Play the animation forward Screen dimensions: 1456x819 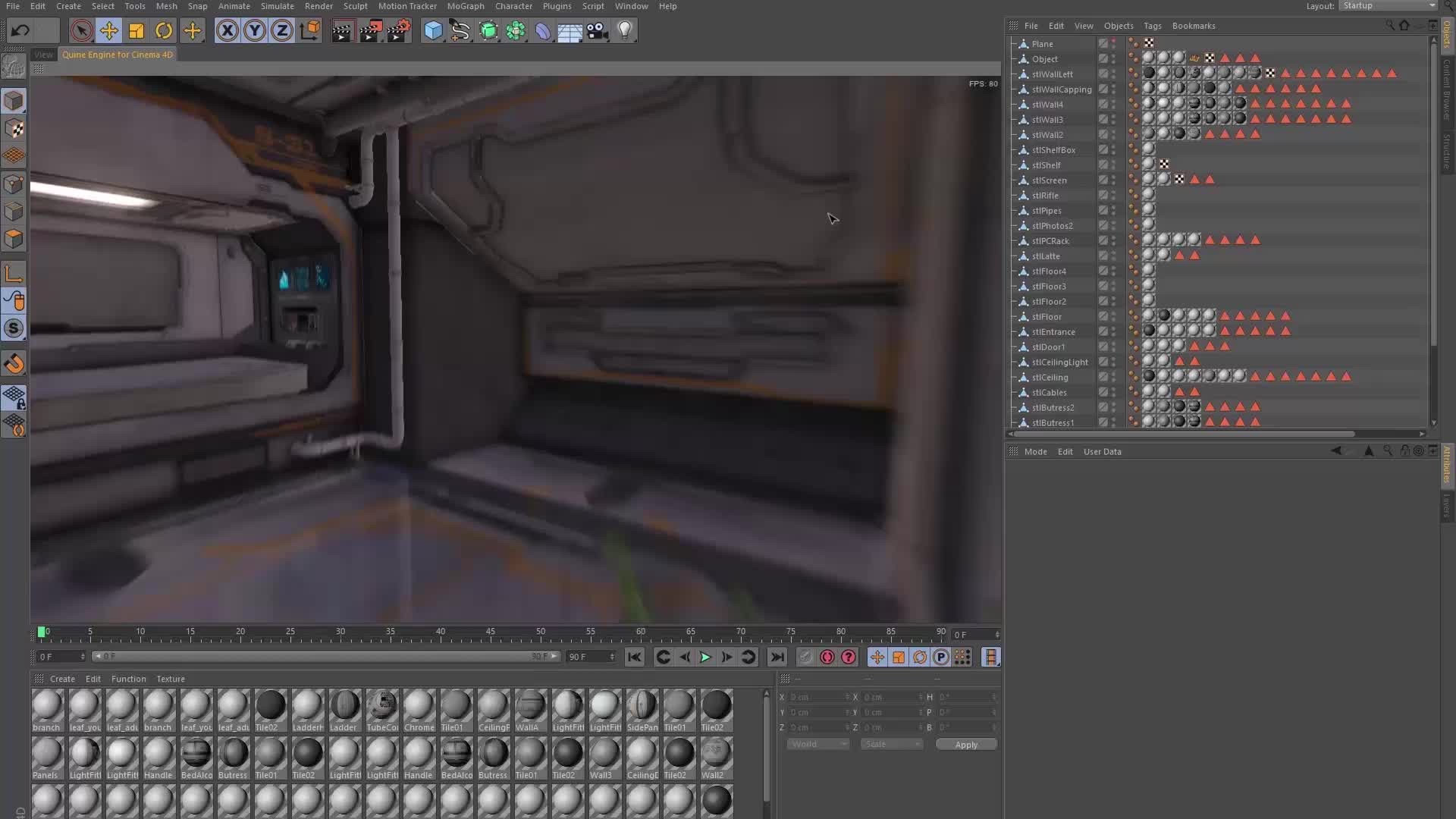click(x=705, y=657)
